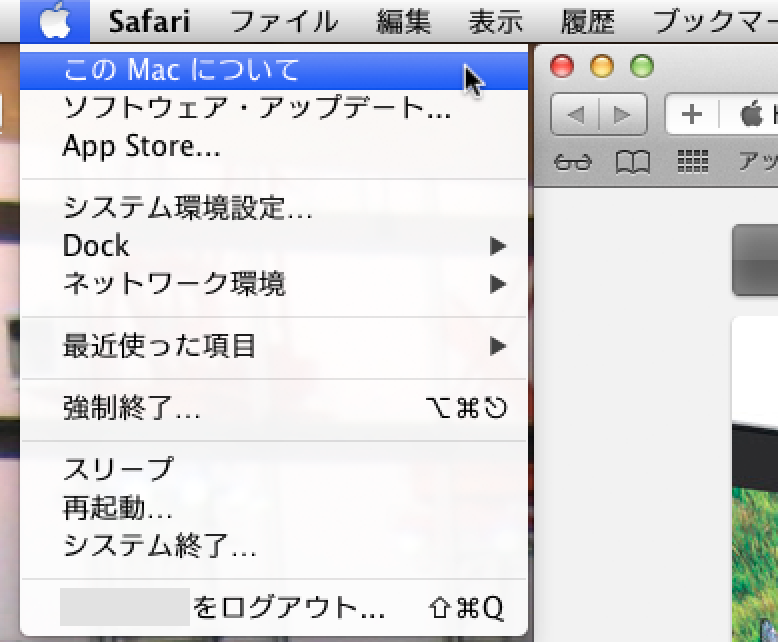
Task: Choose をログアウト… menu item
Action: pyautogui.click(x=273, y=607)
